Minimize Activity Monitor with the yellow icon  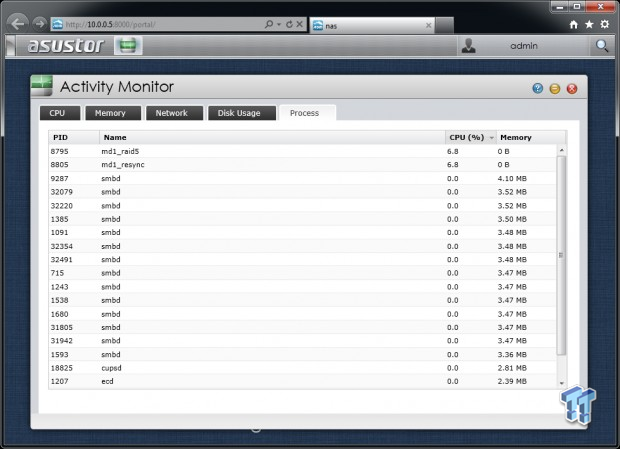coord(555,89)
